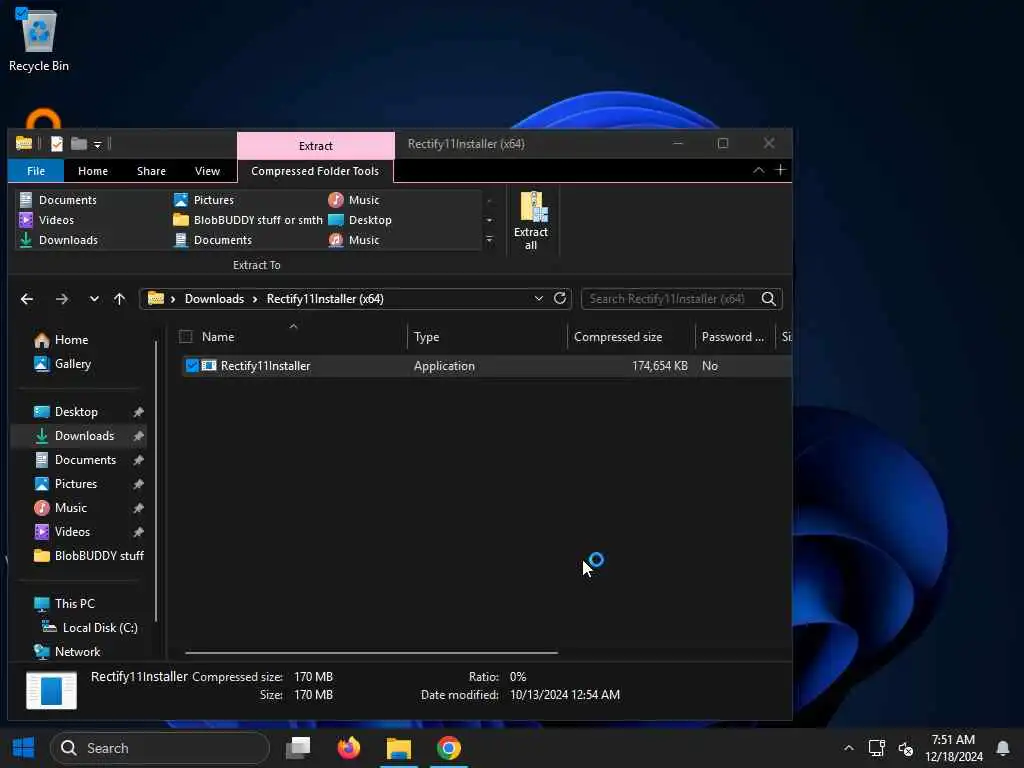Viewport: 1024px width, 768px height.
Task: Click the Rectify11Installer (x64) breadcrumb
Action: [x=325, y=299]
